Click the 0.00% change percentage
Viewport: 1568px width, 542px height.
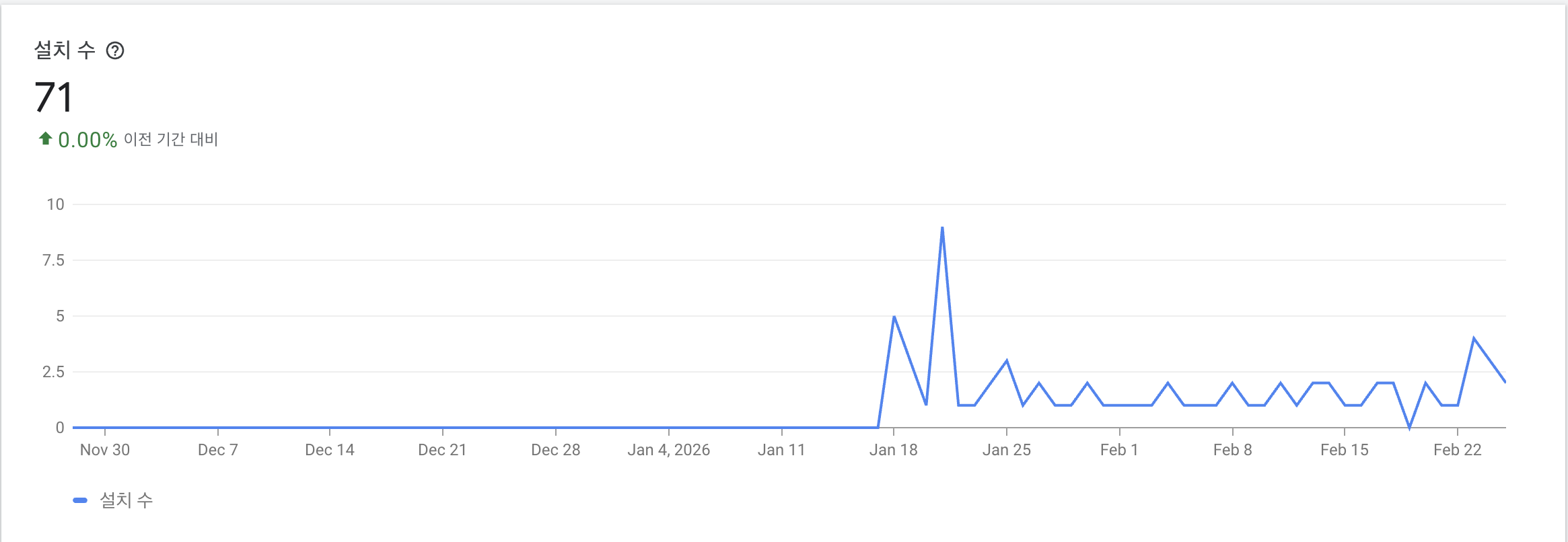(87, 140)
